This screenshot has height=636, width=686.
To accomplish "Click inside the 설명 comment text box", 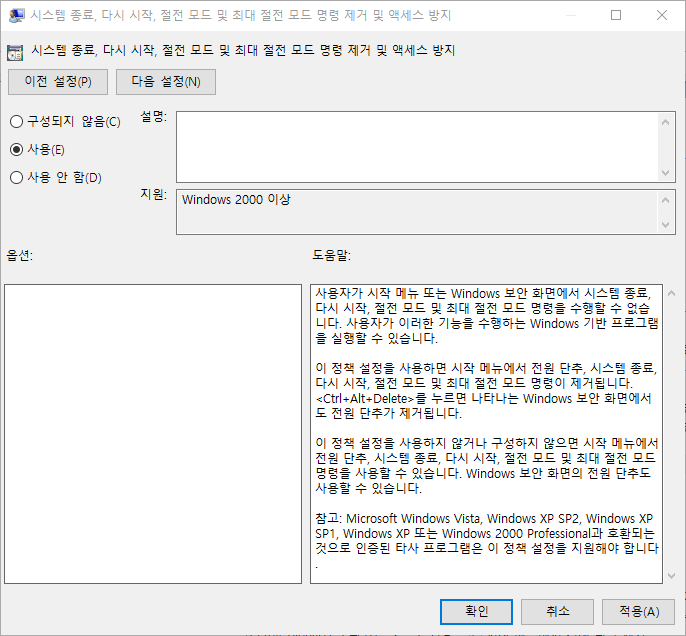I will point(417,147).
